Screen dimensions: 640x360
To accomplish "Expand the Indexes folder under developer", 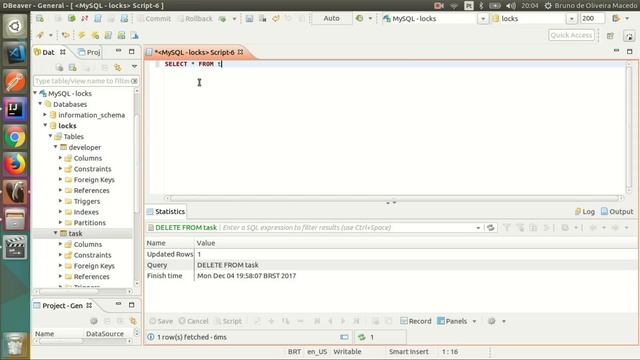I will 60,211.
